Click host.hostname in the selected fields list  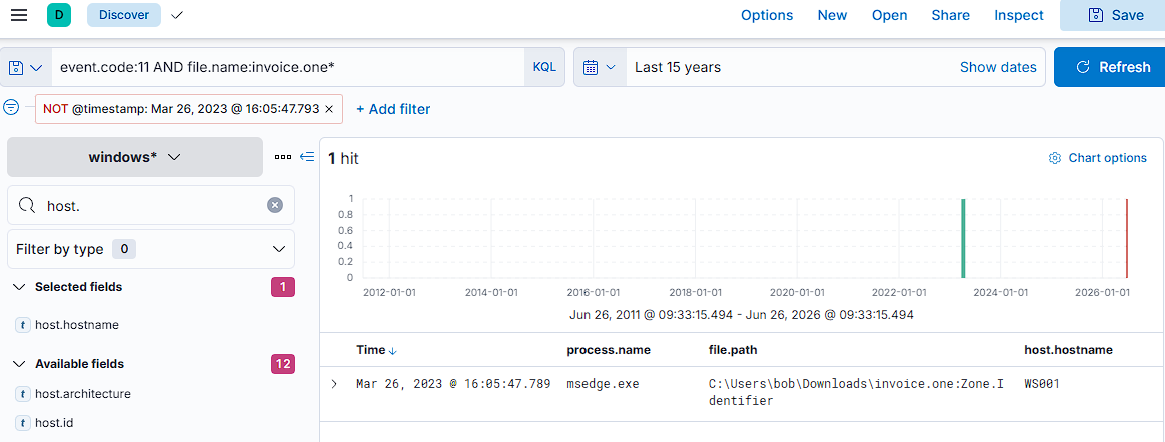[77, 325]
